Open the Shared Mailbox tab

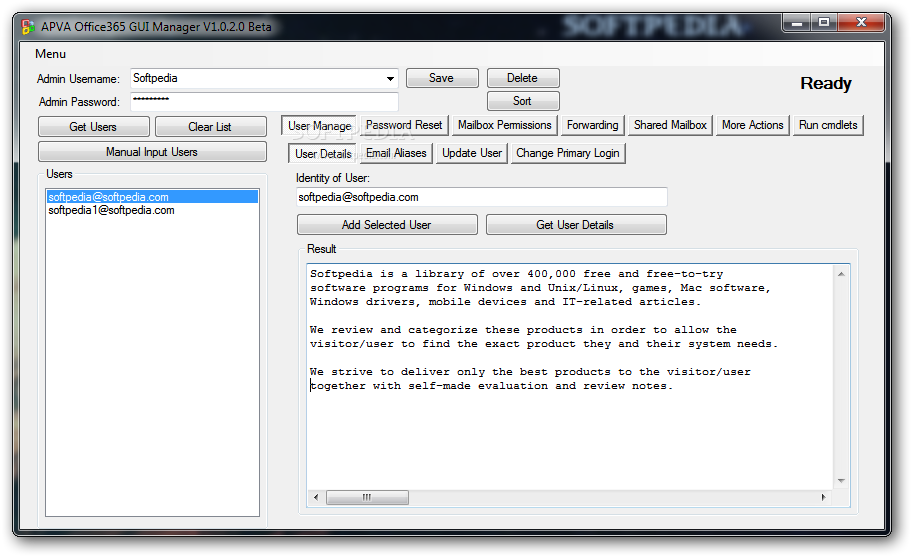[670, 125]
